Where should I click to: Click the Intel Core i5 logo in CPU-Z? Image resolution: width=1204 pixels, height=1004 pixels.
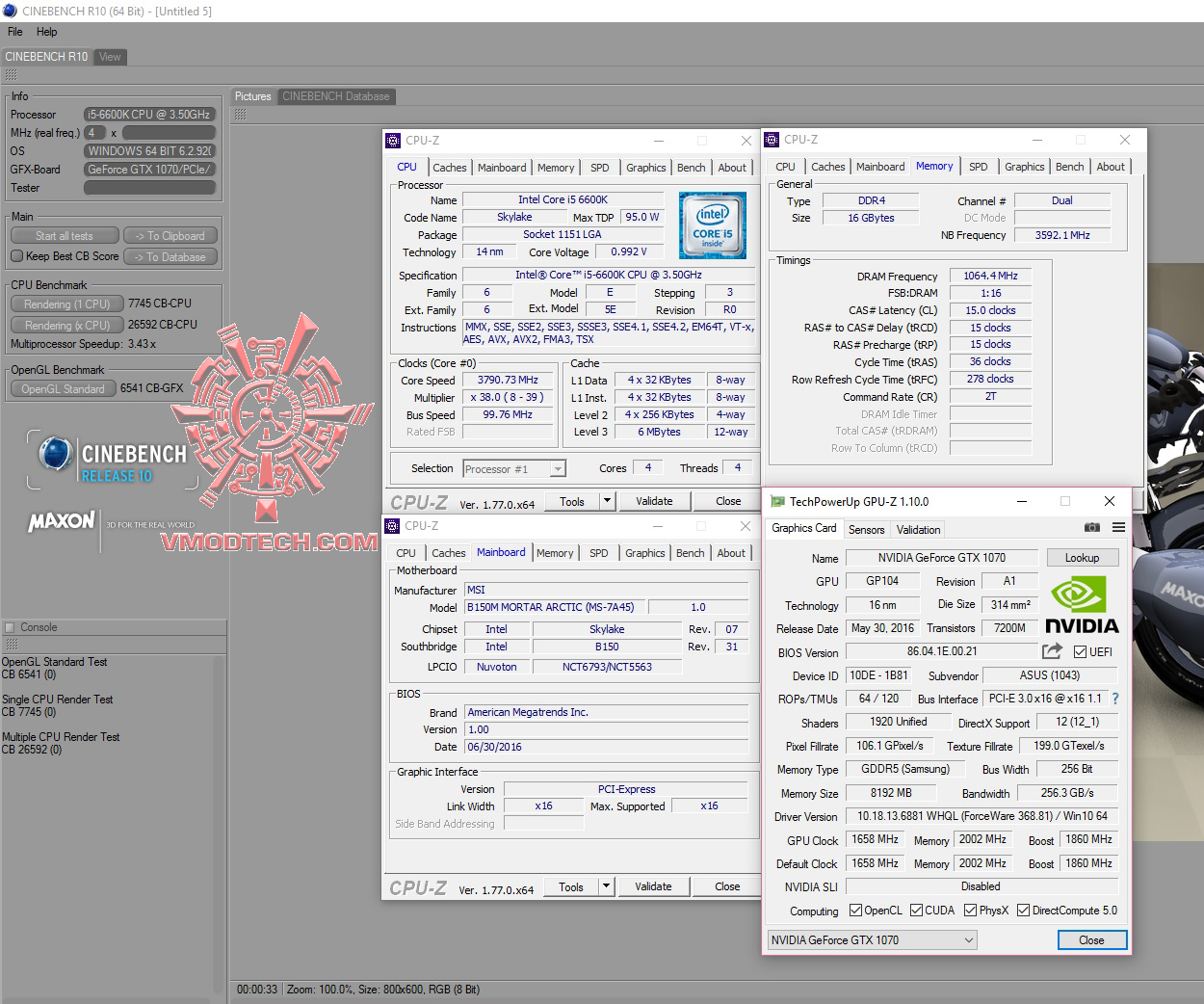point(712,225)
